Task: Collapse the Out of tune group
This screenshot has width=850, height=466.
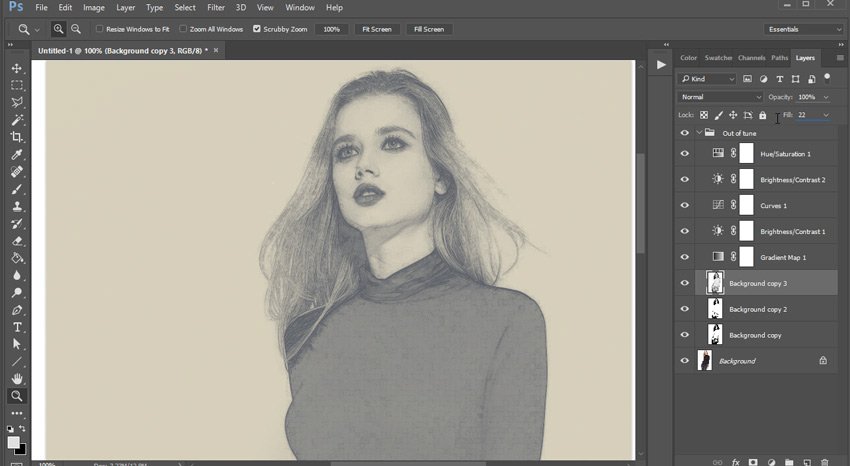Action: [x=699, y=133]
